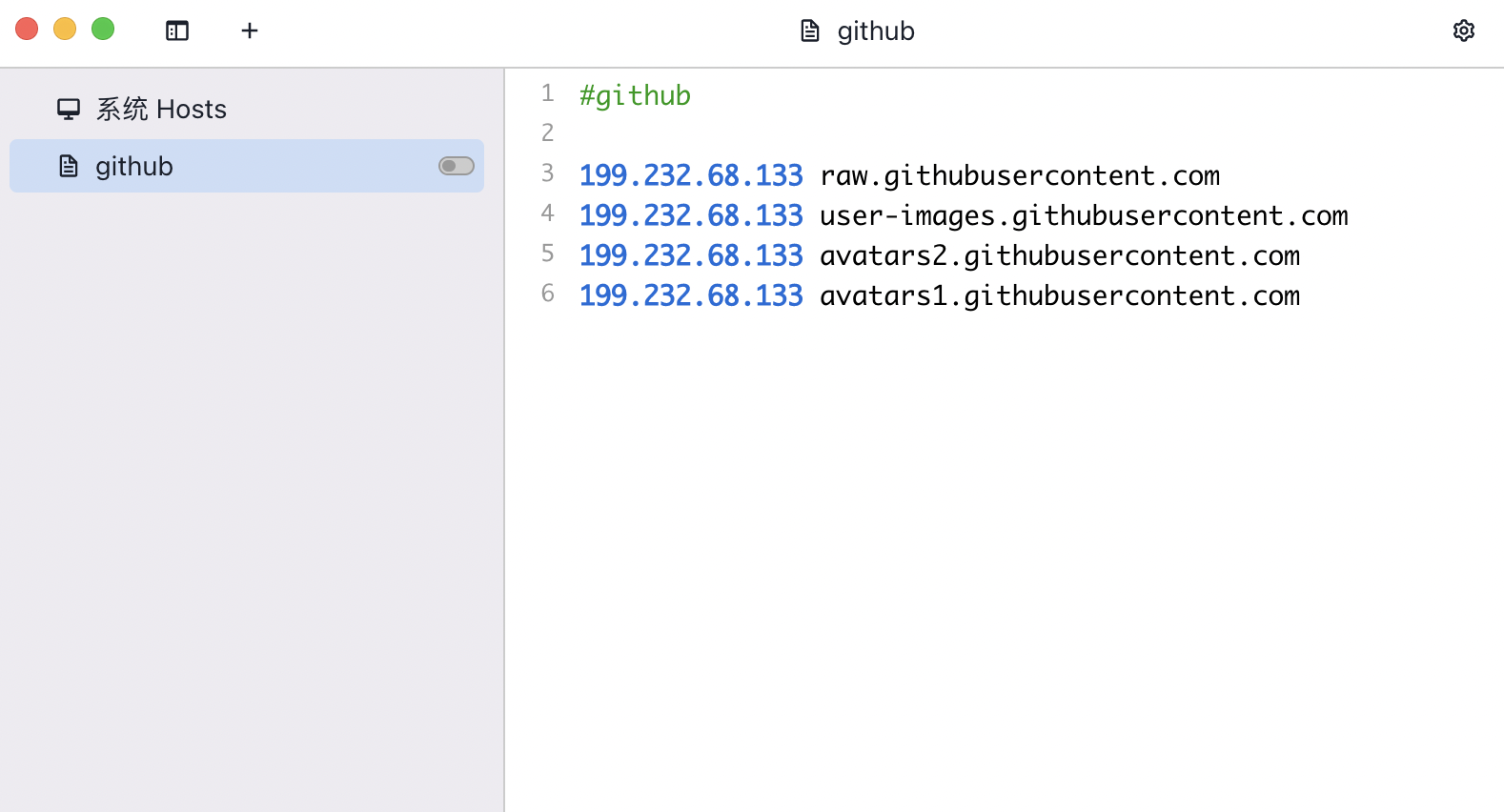Click the yellow minimize window button

(65, 29)
